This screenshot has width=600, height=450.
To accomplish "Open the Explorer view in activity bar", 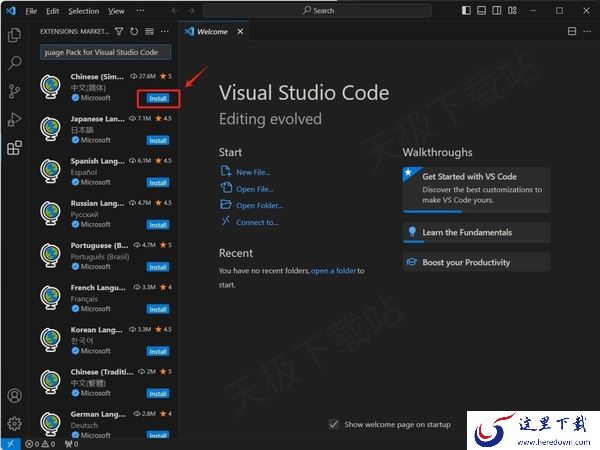I will pyautogui.click(x=15, y=35).
